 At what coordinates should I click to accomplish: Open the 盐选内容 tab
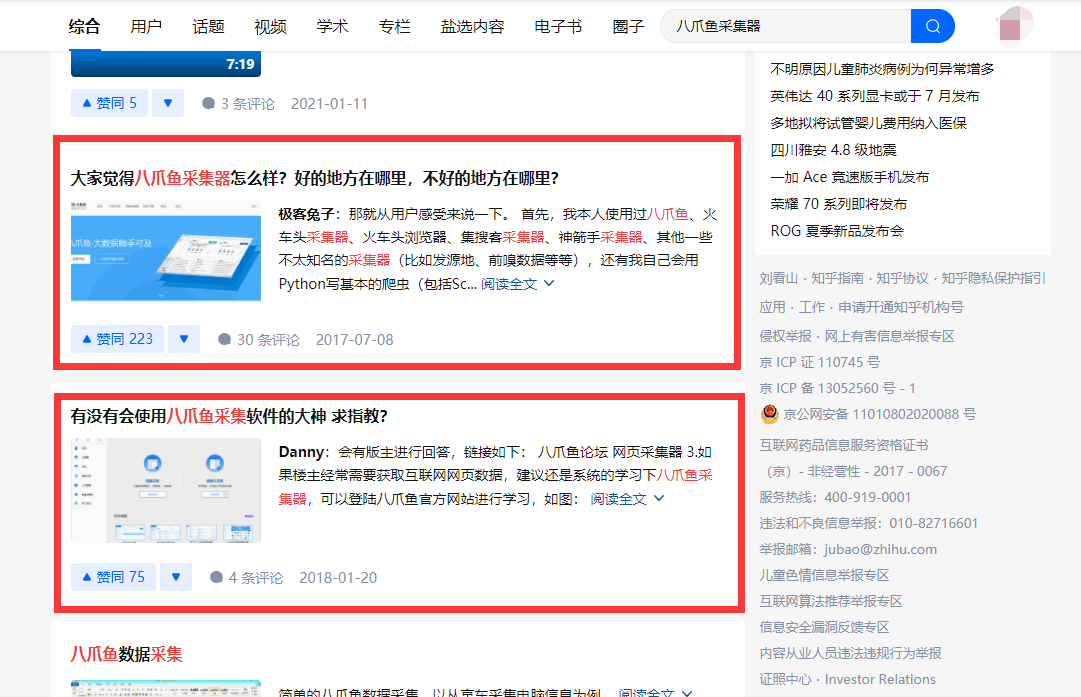click(472, 26)
